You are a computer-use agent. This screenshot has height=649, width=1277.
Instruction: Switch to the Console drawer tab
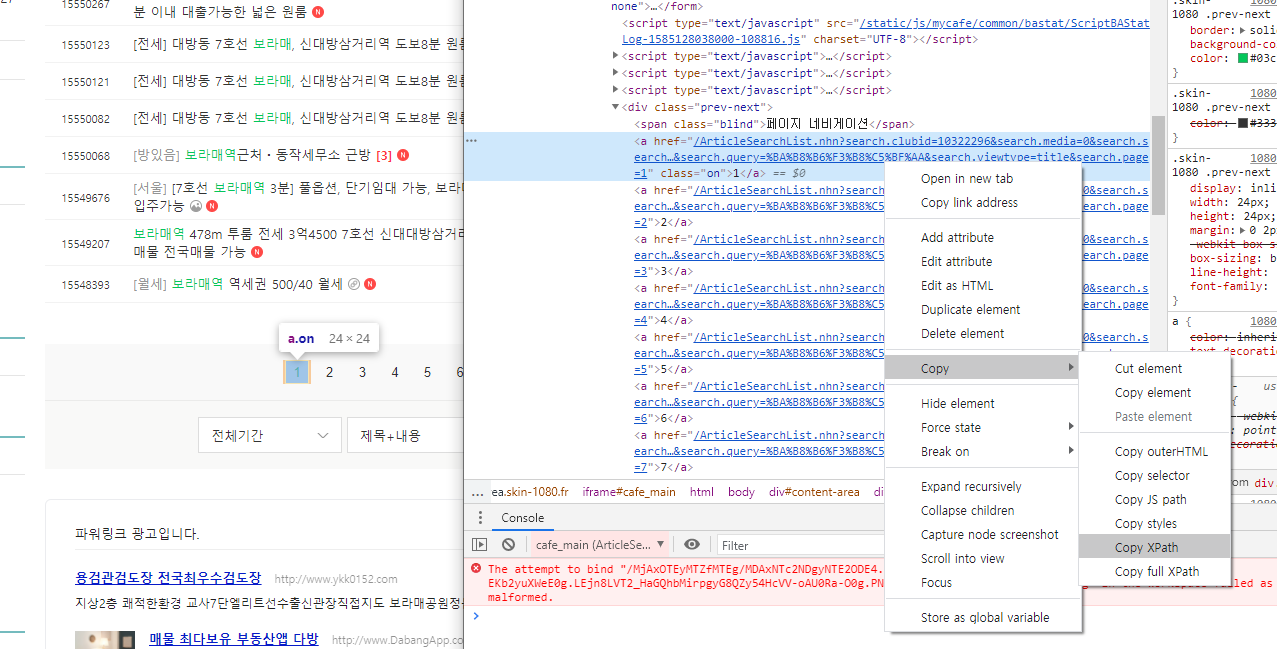[522, 517]
